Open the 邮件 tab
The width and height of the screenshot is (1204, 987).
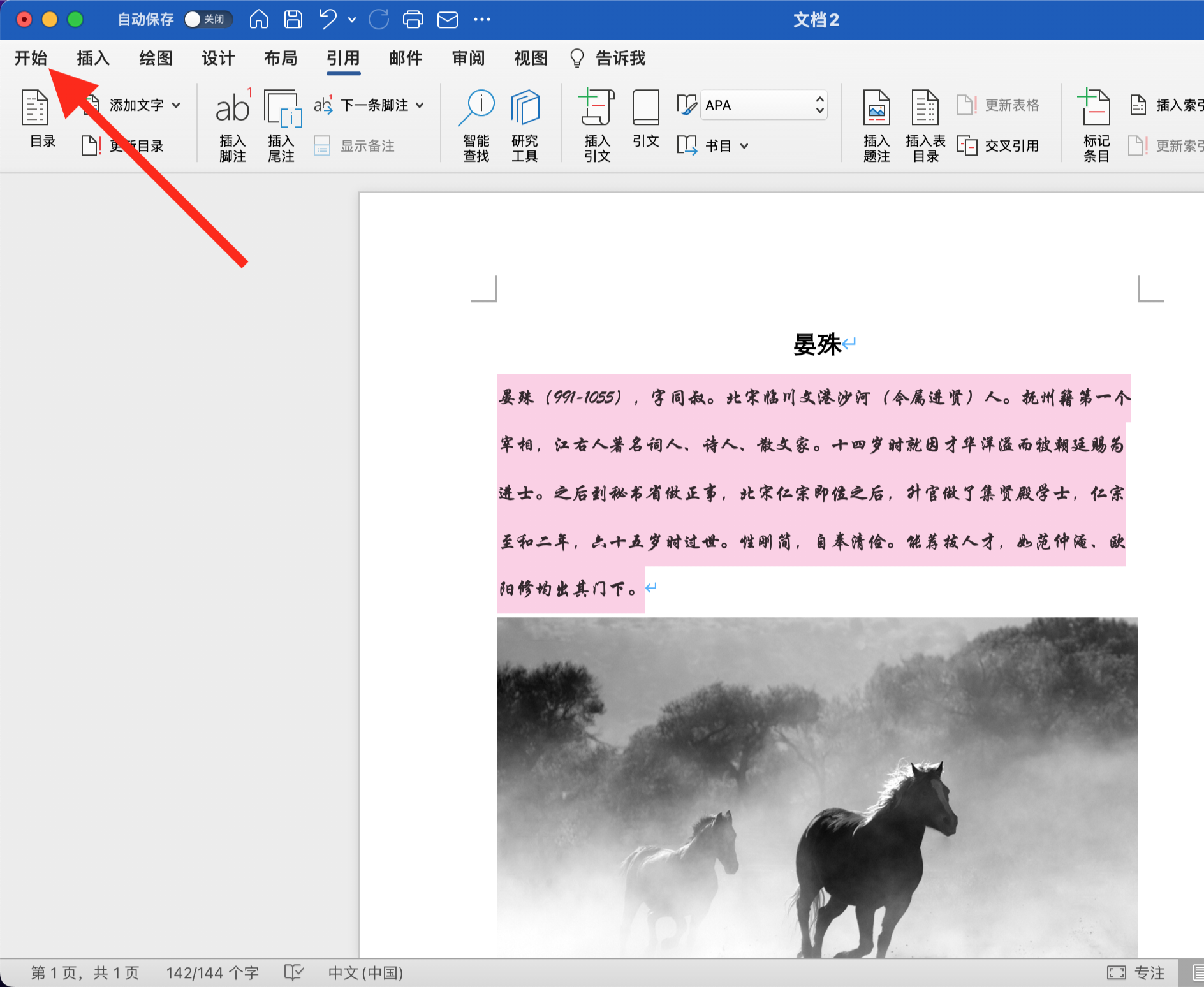[406, 58]
